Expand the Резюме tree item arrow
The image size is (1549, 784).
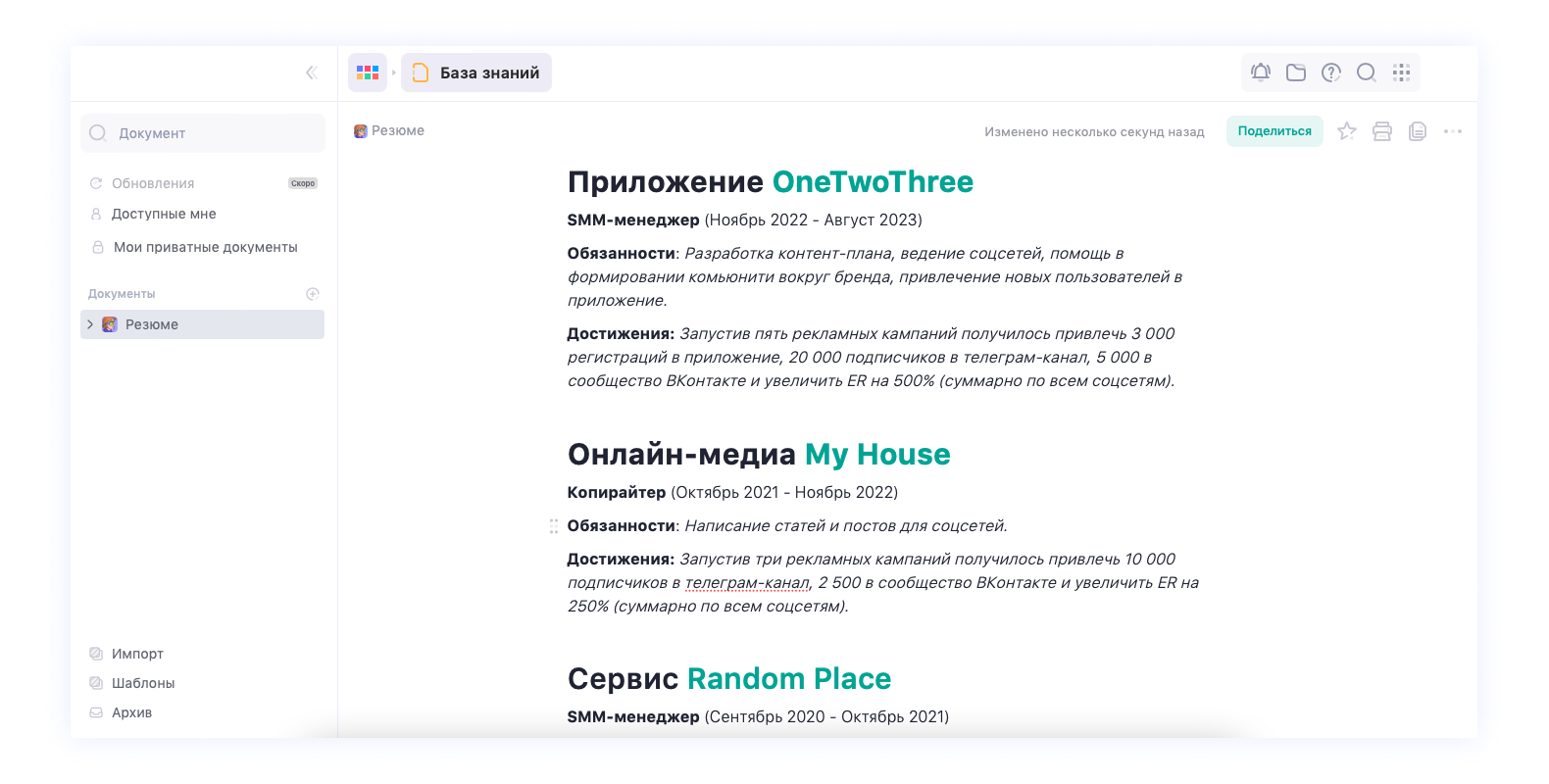point(90,324)
